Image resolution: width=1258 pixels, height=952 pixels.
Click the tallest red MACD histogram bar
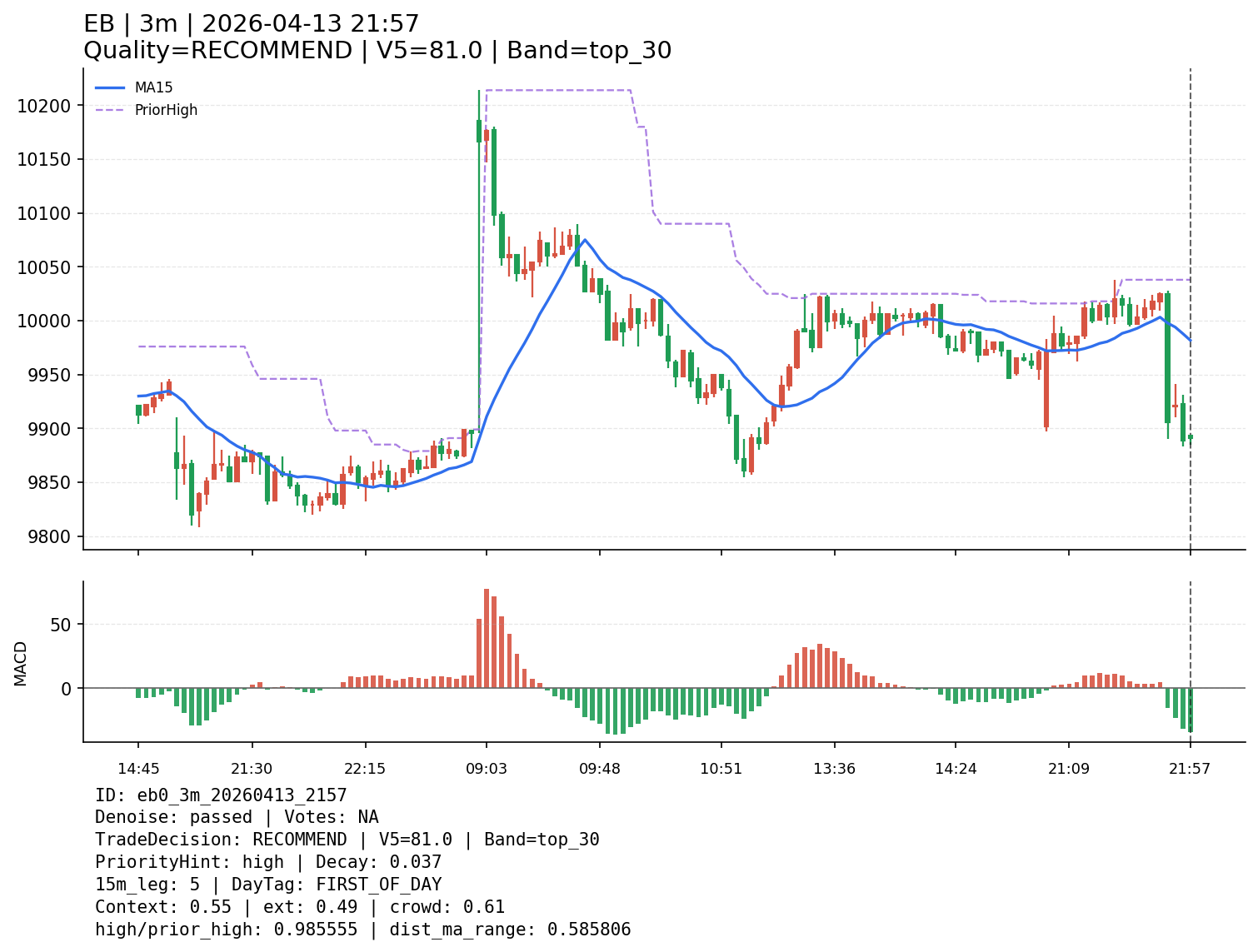point(487,638)
